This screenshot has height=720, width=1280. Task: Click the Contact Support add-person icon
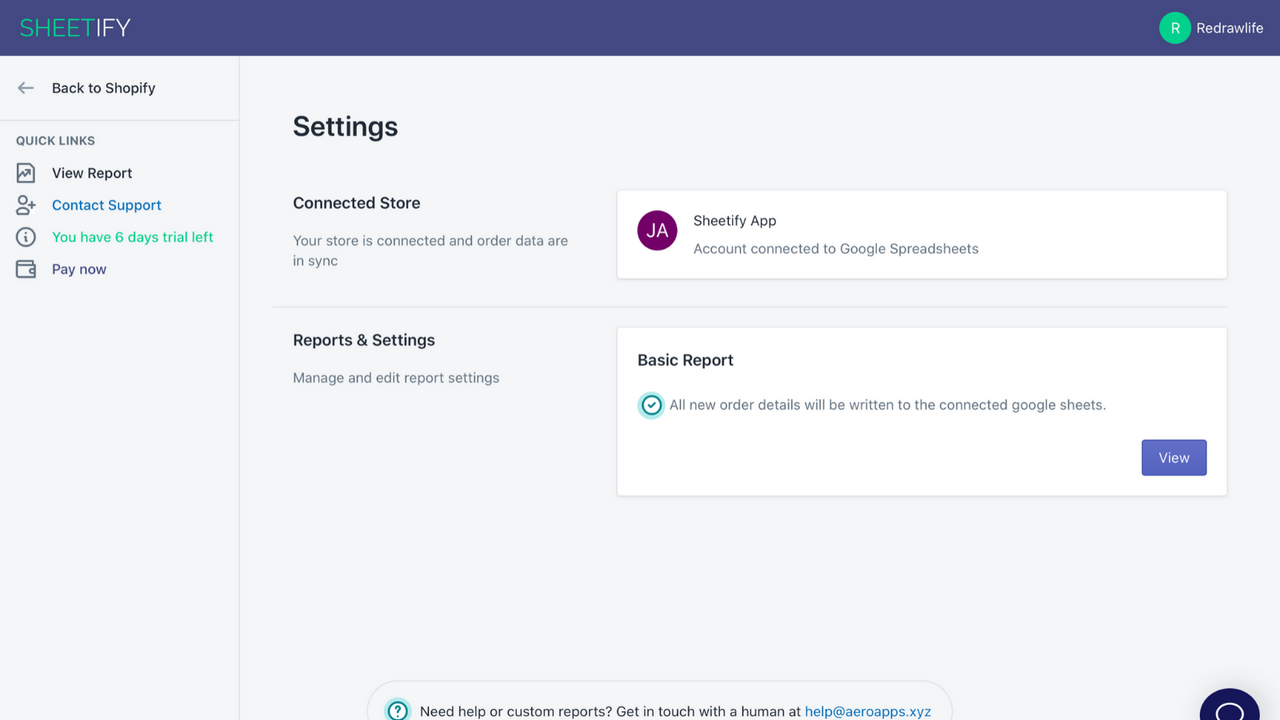pos(25,204)
